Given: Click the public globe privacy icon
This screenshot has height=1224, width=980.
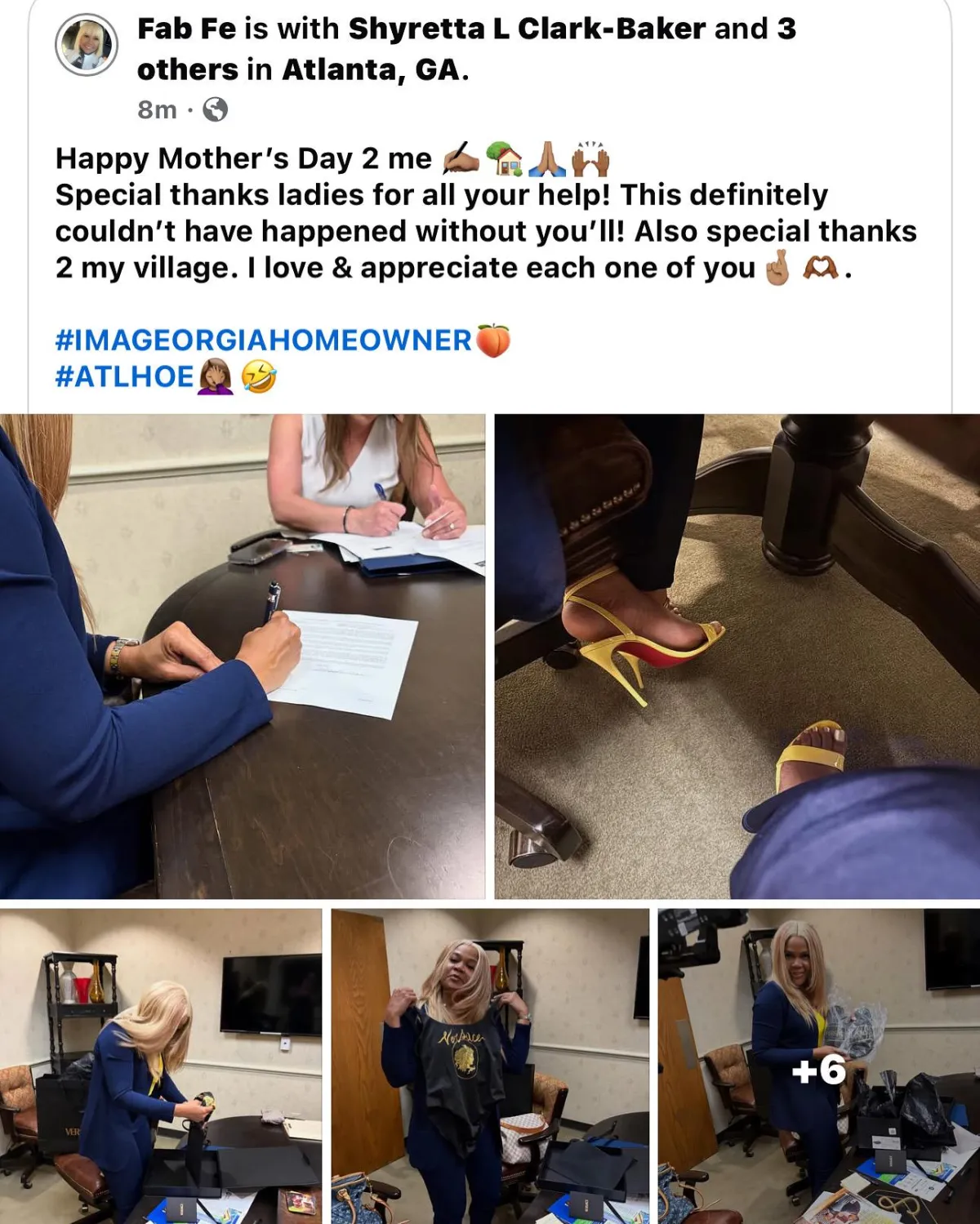Looking at the screenshot, I should click(215, 109).
